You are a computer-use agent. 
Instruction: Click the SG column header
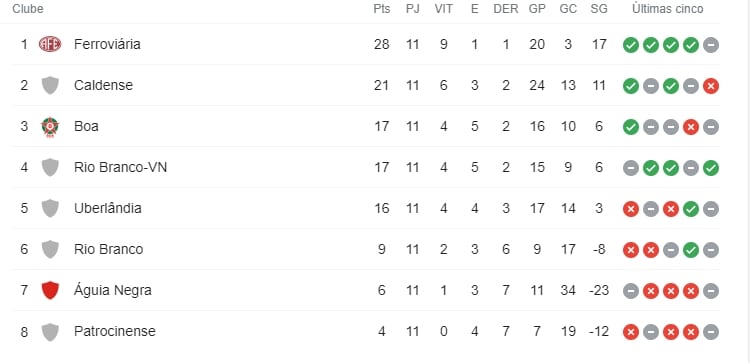[599, 9]
